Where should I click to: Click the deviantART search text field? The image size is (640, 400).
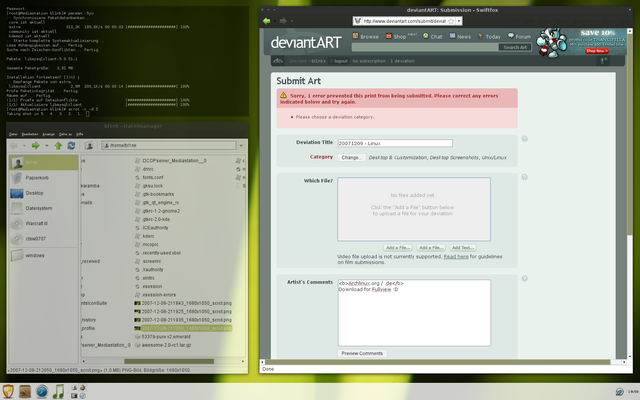[x=425, y=47]
